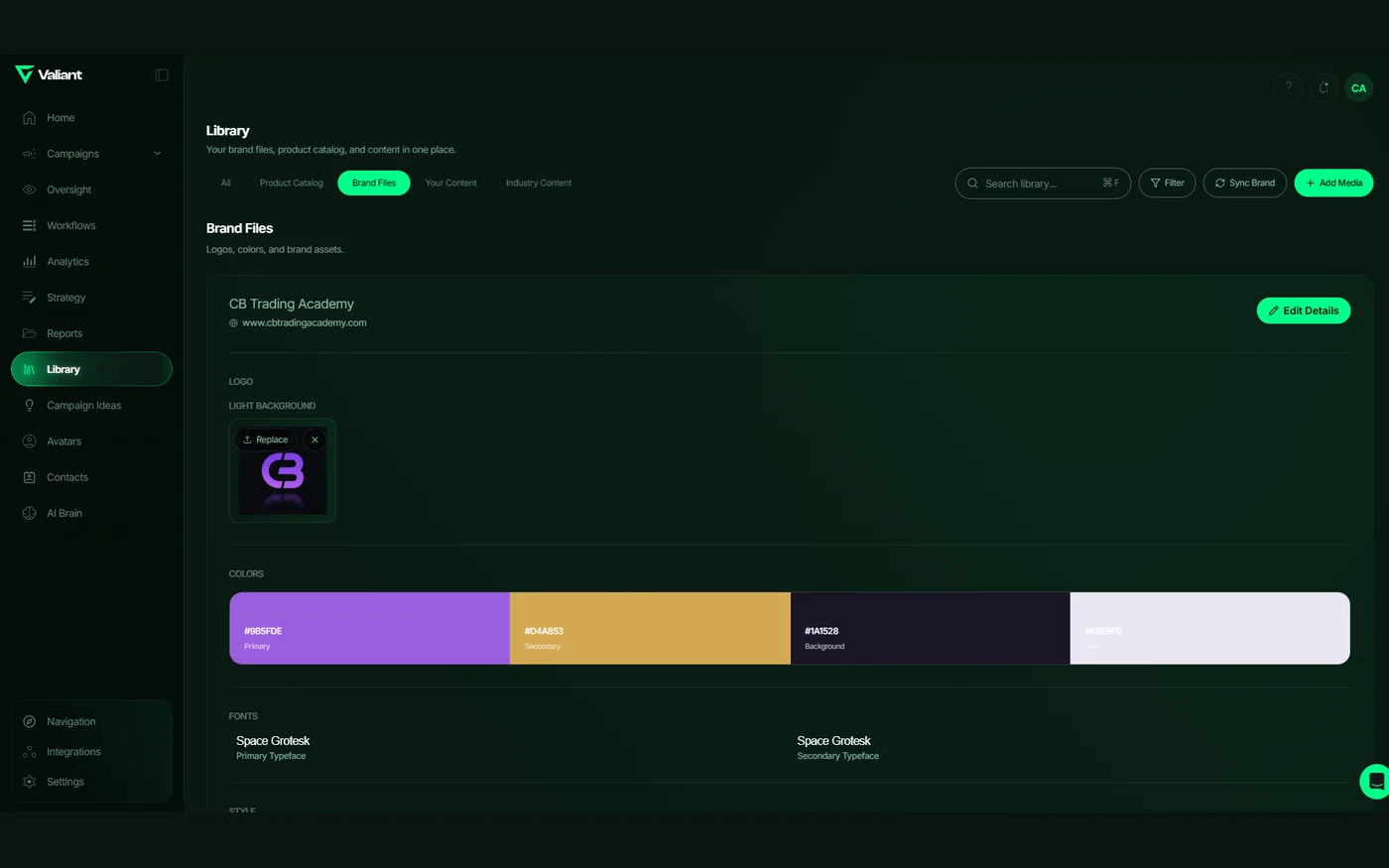1389x868 pixels.
Task: Open Contacts via the address book icon
Action: [30, 477]
